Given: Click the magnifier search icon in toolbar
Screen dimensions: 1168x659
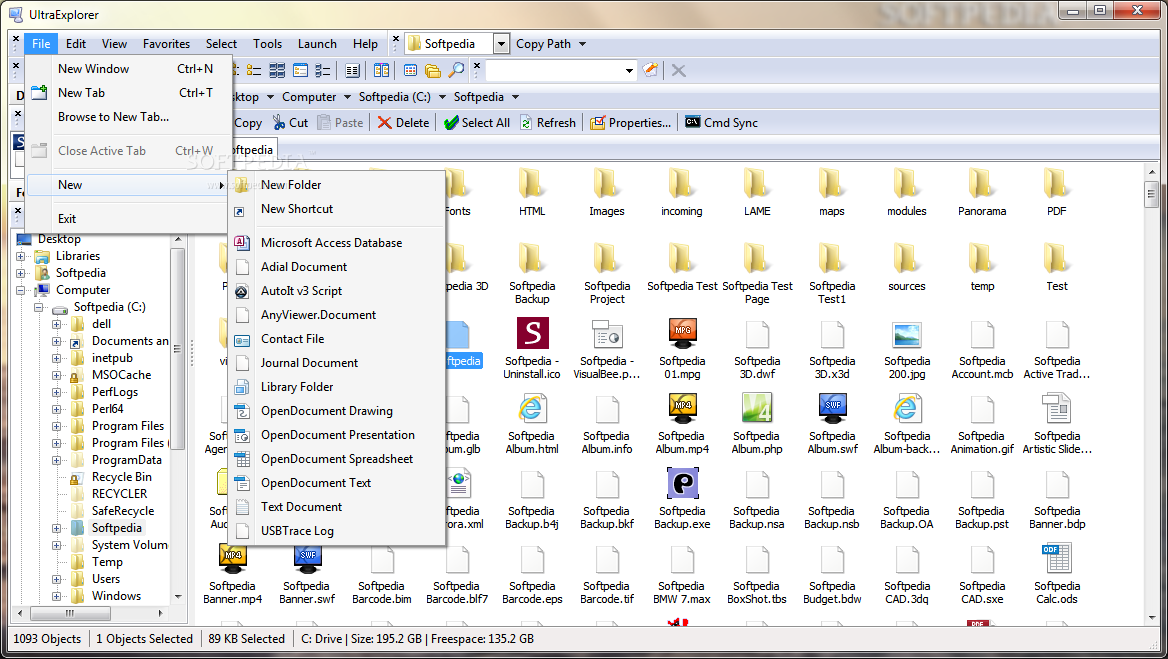Looking at the screenshot, I should click(457, 71).
